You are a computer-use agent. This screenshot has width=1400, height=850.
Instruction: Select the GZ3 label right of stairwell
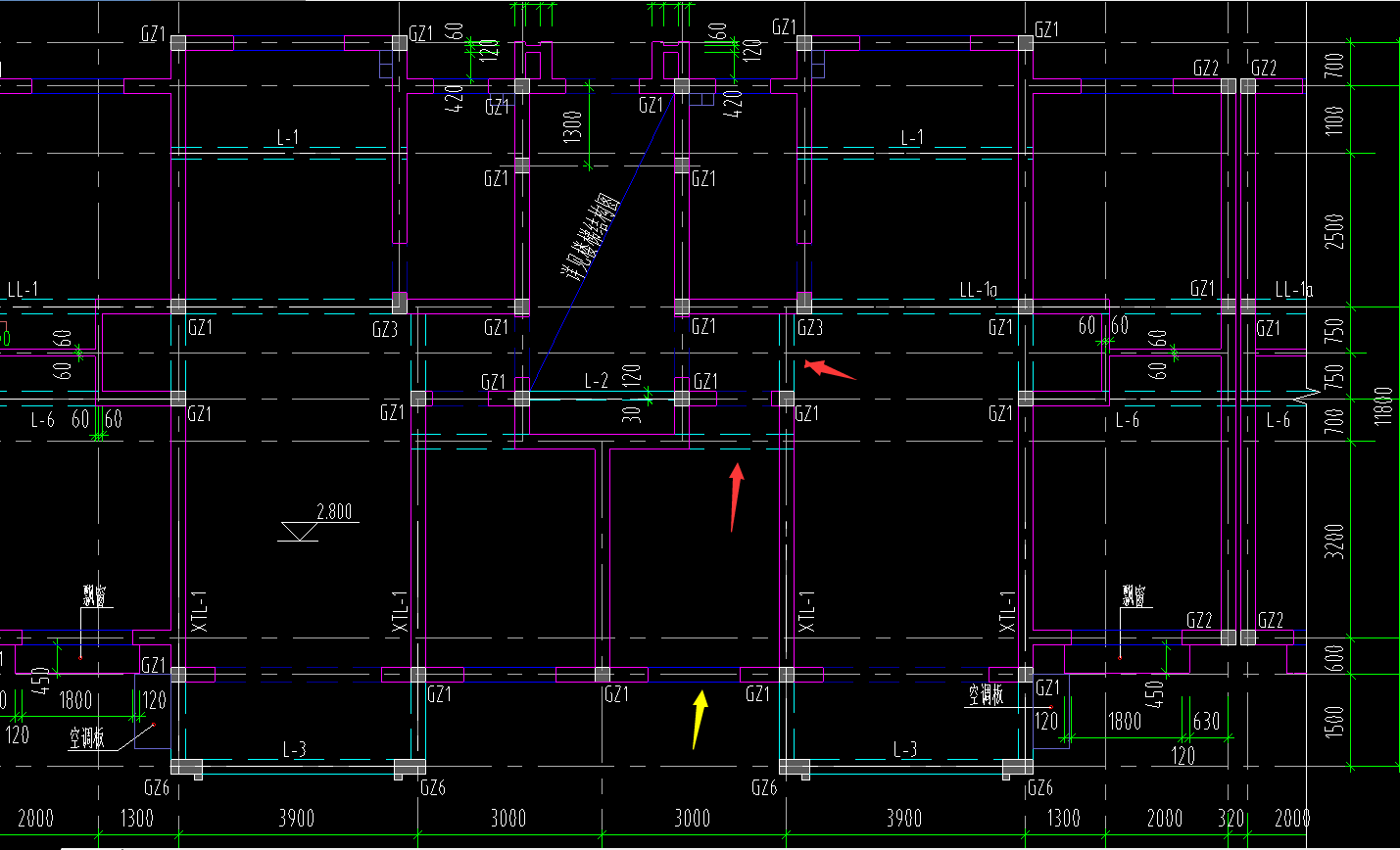pyautogui.click(x=810, y=328)
